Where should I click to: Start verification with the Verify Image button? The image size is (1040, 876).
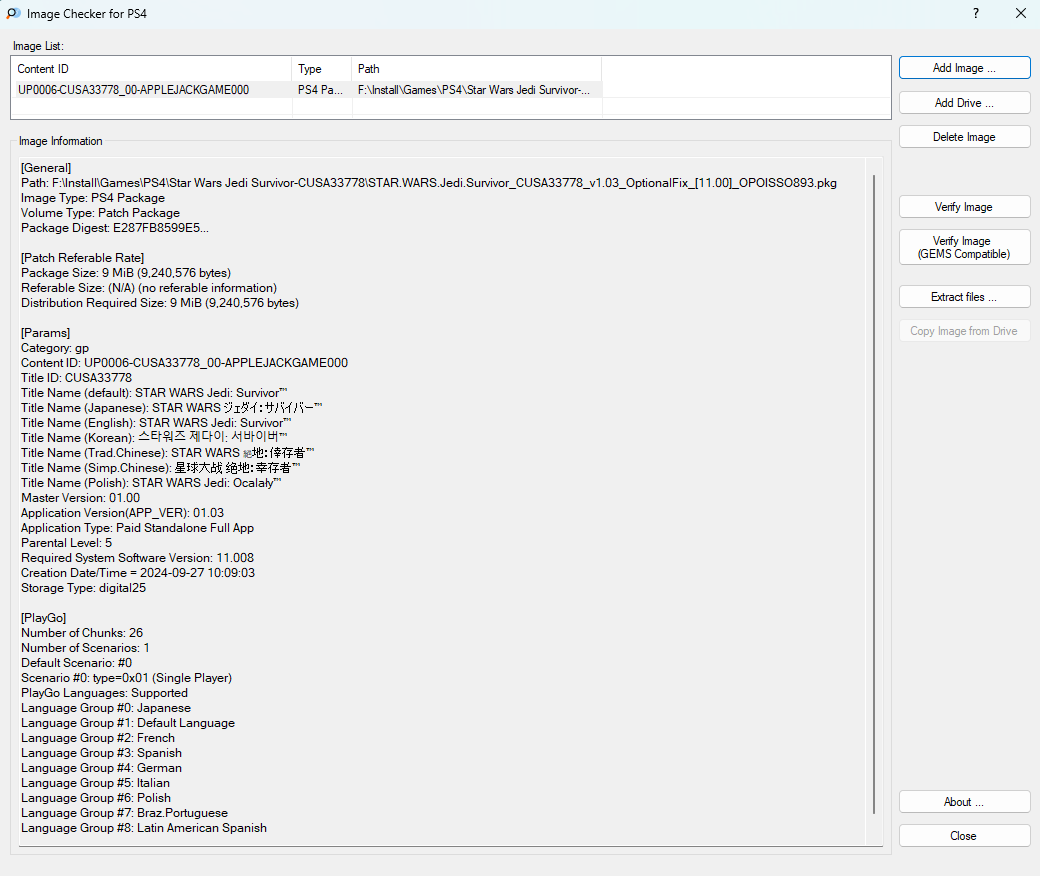tap(964, 207)
